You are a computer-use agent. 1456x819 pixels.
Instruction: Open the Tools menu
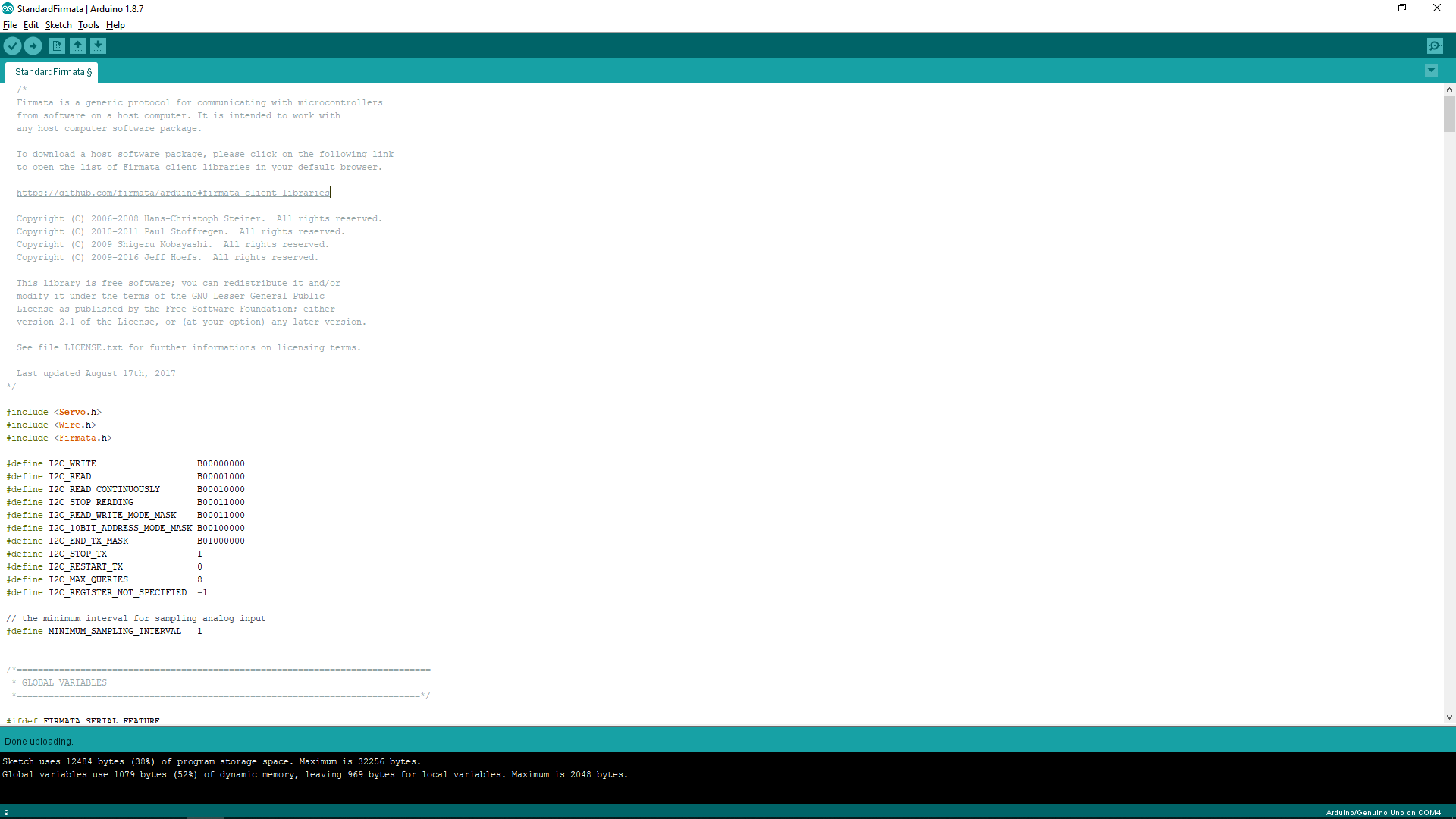89,25
